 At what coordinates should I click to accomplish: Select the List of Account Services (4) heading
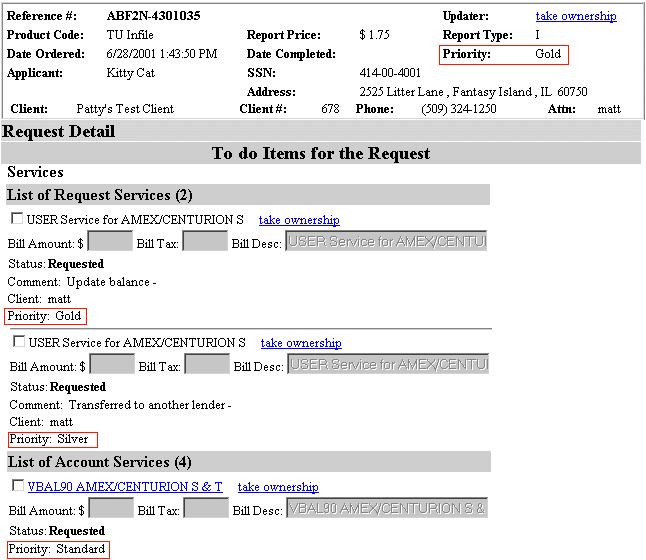tap(99, 462)
